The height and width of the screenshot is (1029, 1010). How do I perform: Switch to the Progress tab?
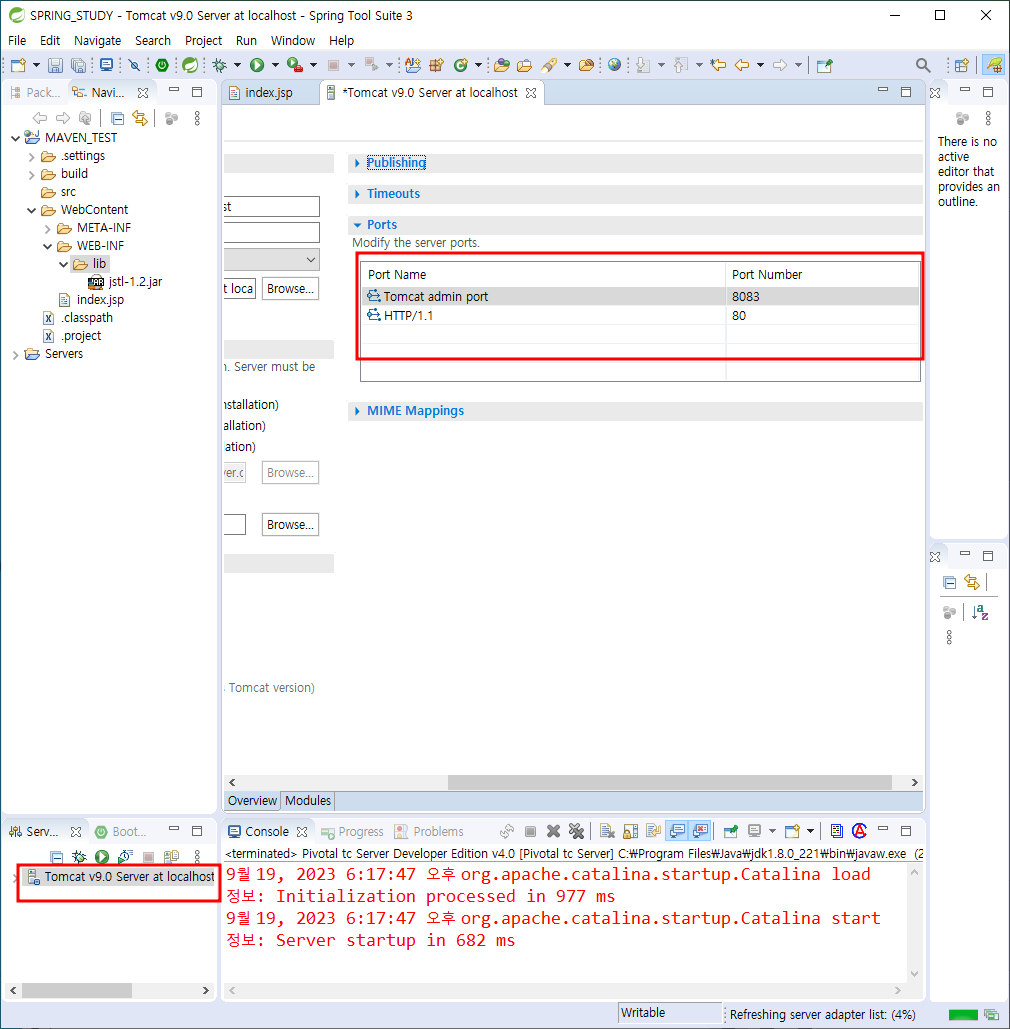[352, 831]
